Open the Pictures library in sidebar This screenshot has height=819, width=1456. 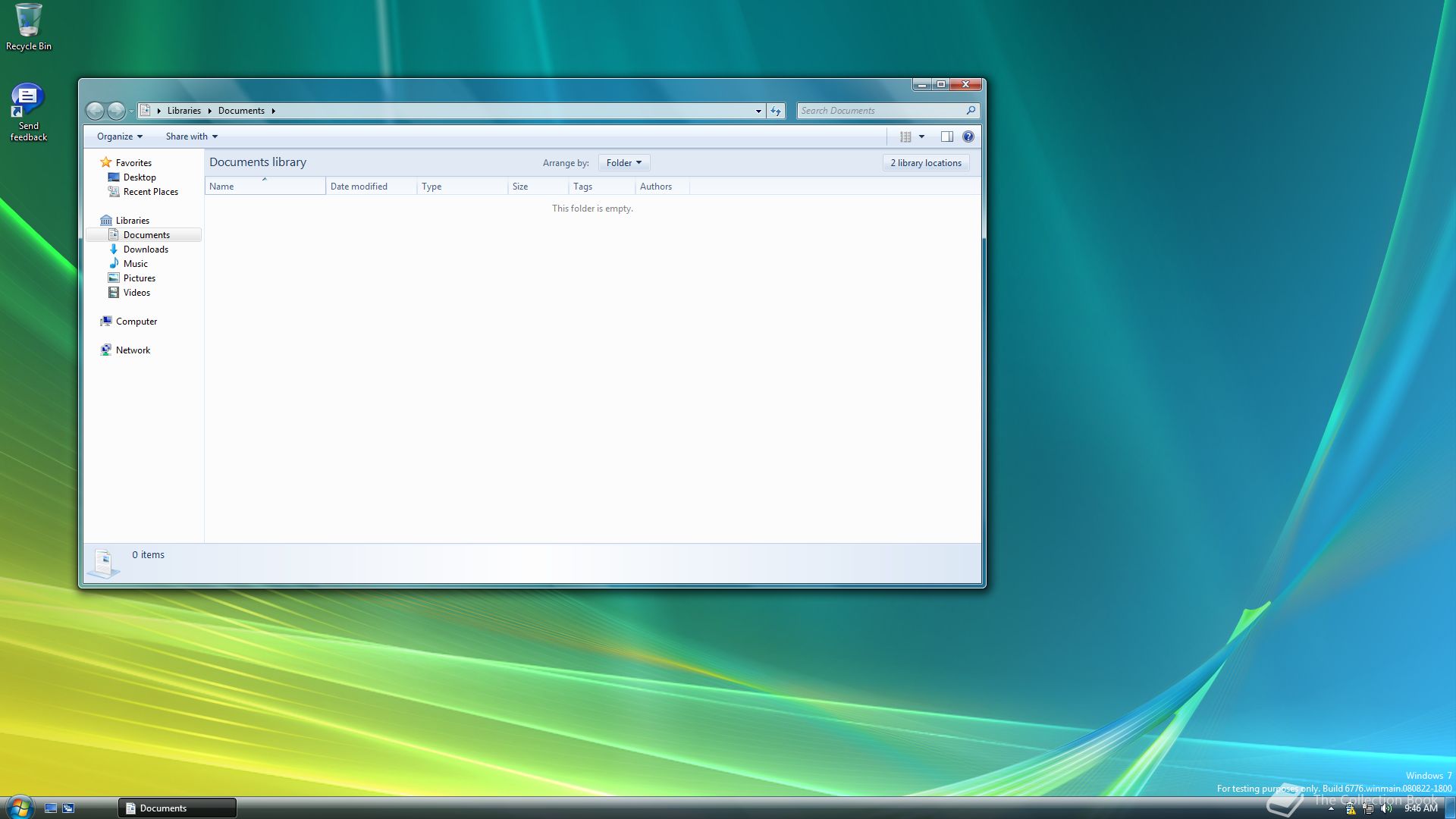[140, 278]
